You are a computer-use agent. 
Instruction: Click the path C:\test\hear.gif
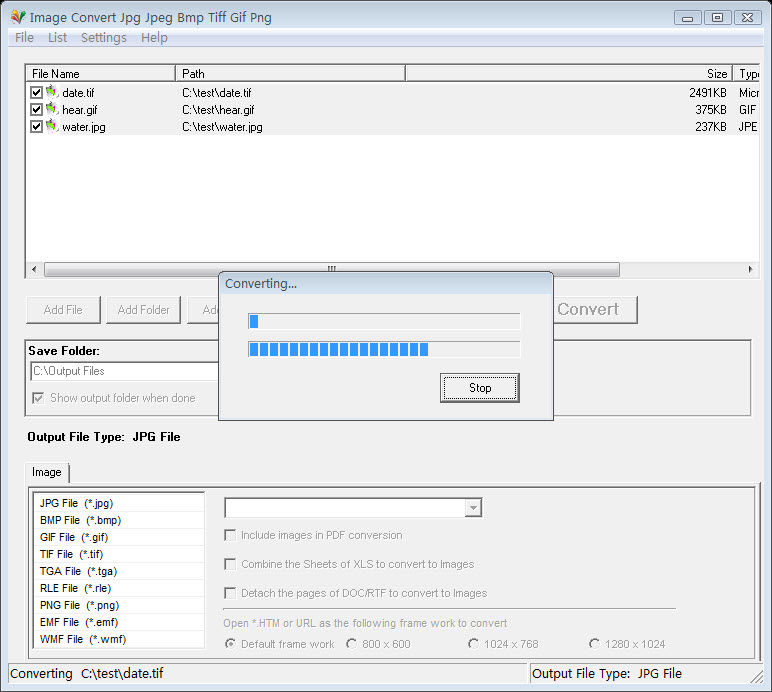[218, 110]
